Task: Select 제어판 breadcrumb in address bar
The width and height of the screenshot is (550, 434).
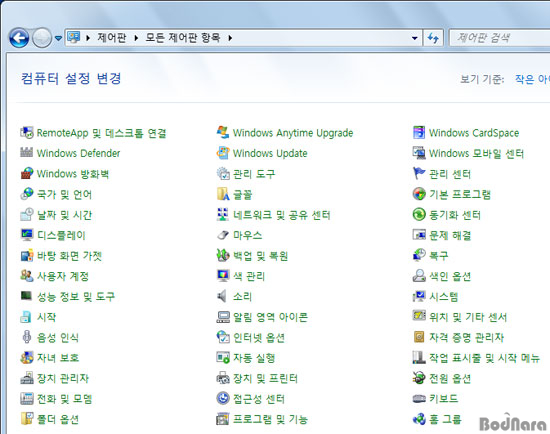Action: [x=112, y=38]
